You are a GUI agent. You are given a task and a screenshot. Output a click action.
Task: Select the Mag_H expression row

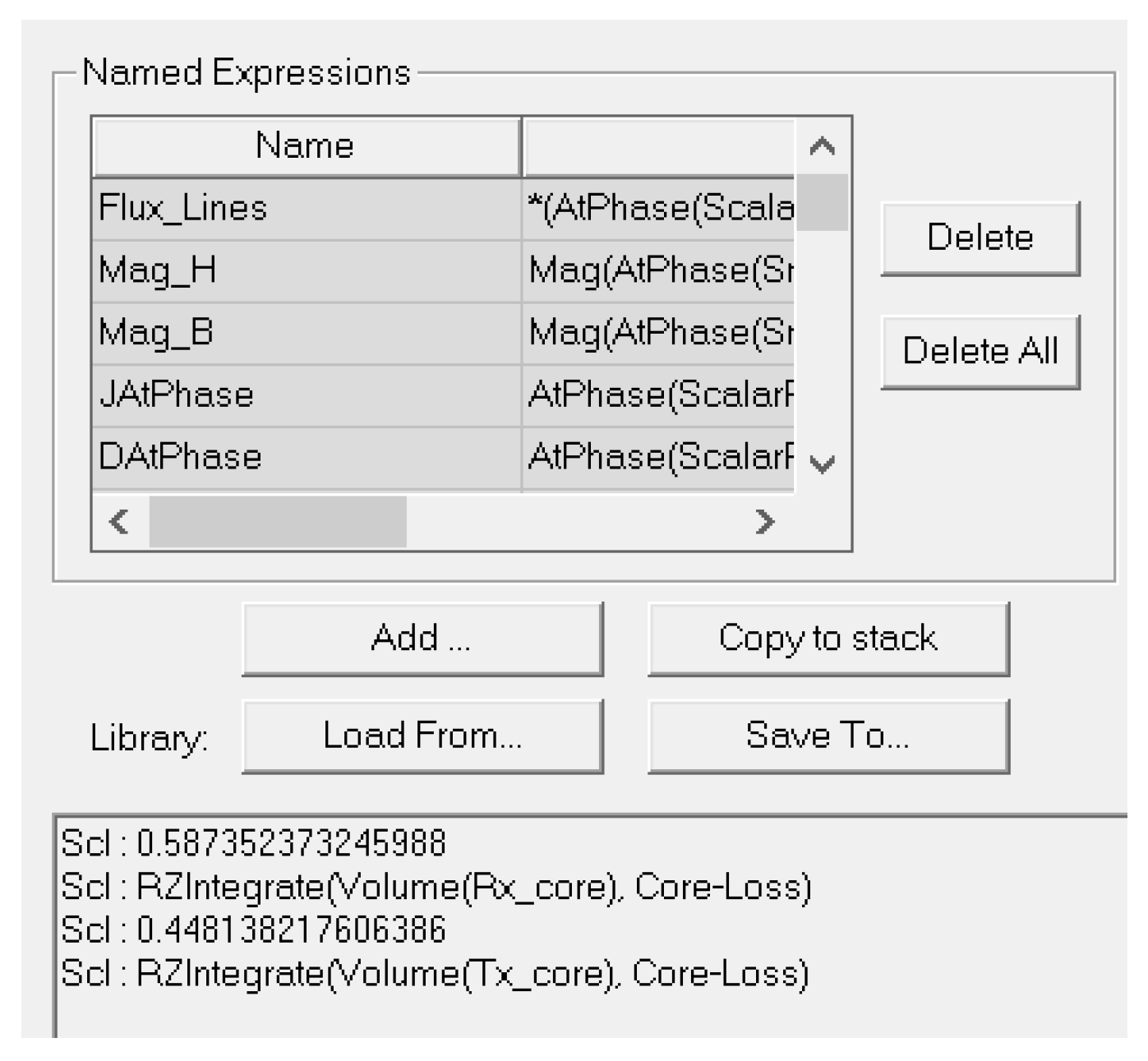(443, 271)
